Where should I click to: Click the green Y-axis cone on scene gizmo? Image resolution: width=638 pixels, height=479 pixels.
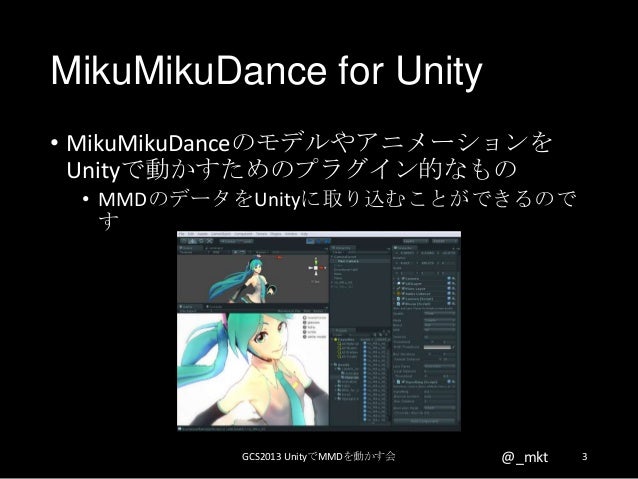pyautogui.click(x=316, y=262)
